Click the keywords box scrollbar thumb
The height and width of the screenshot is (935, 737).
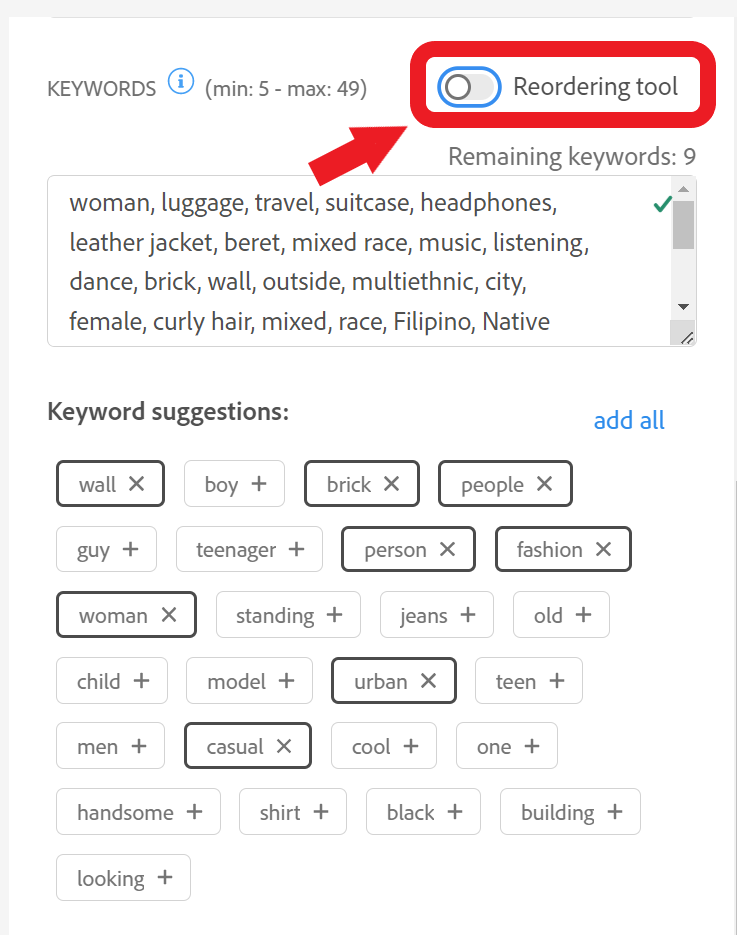click(x=683, y=225)
